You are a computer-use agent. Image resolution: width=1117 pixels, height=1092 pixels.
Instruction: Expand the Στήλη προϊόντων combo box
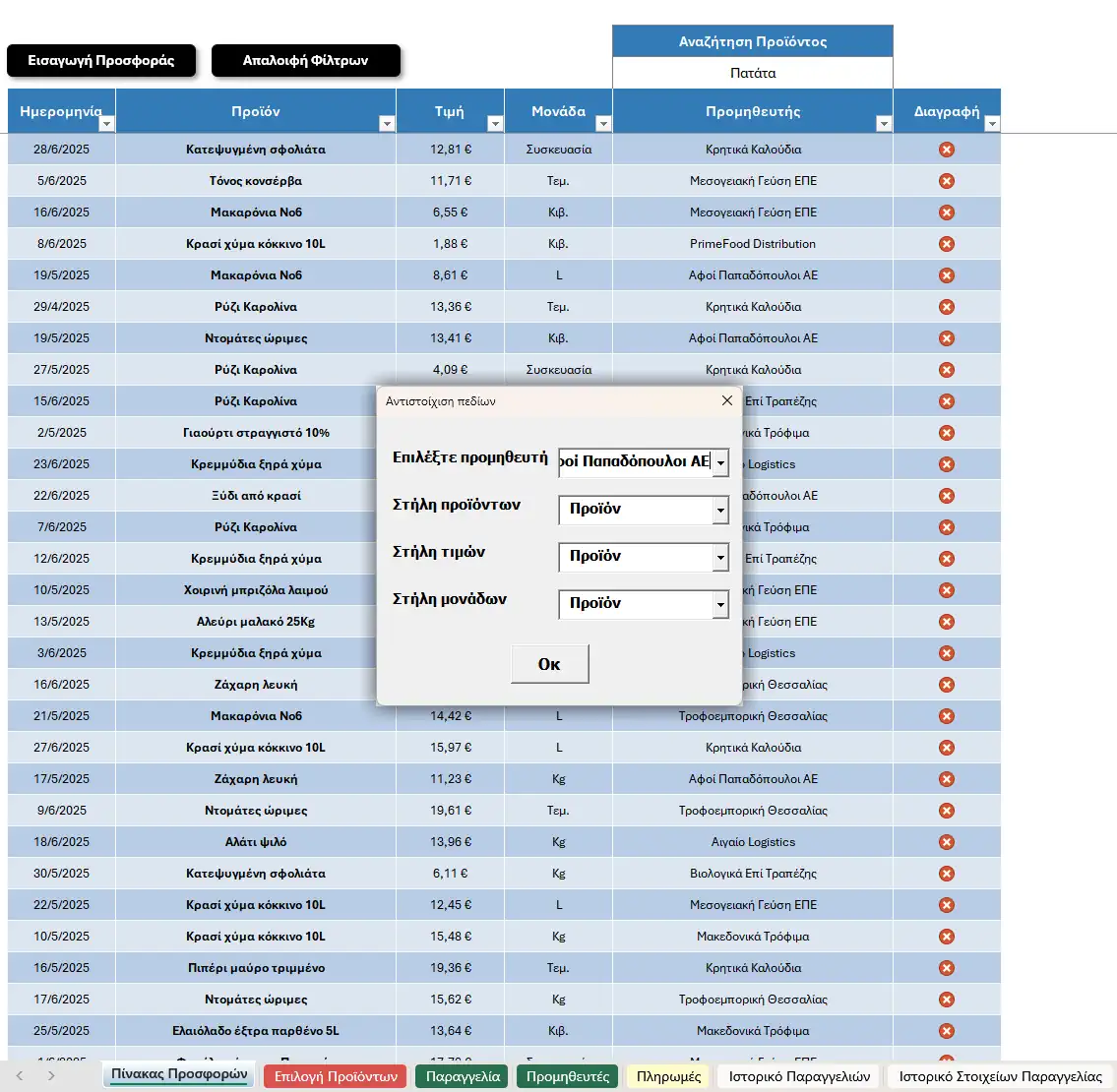[x=720, y=510]
